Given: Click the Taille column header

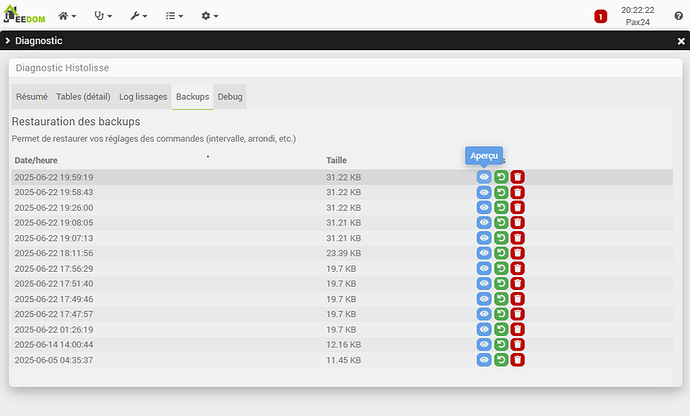Looking at the screenshot, I should point(336,161).
